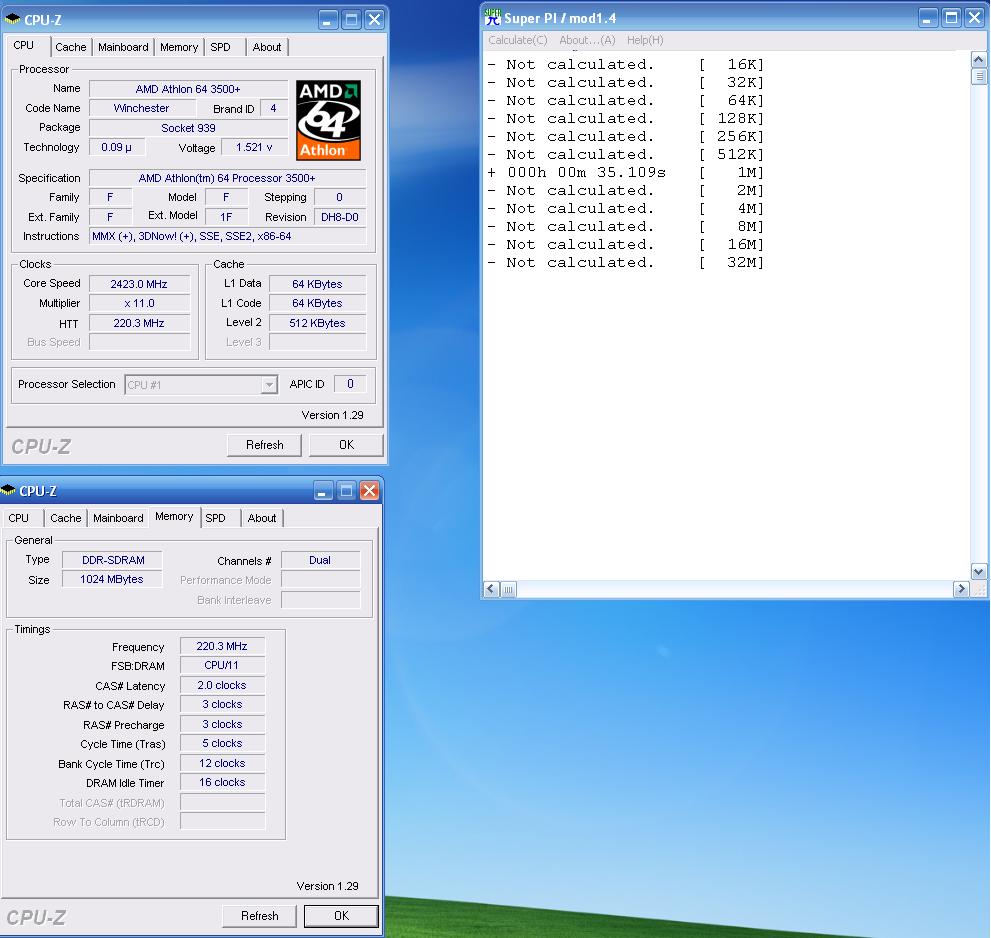Open Help menu in Super PI
991x938 pixels.
[645, 40]
